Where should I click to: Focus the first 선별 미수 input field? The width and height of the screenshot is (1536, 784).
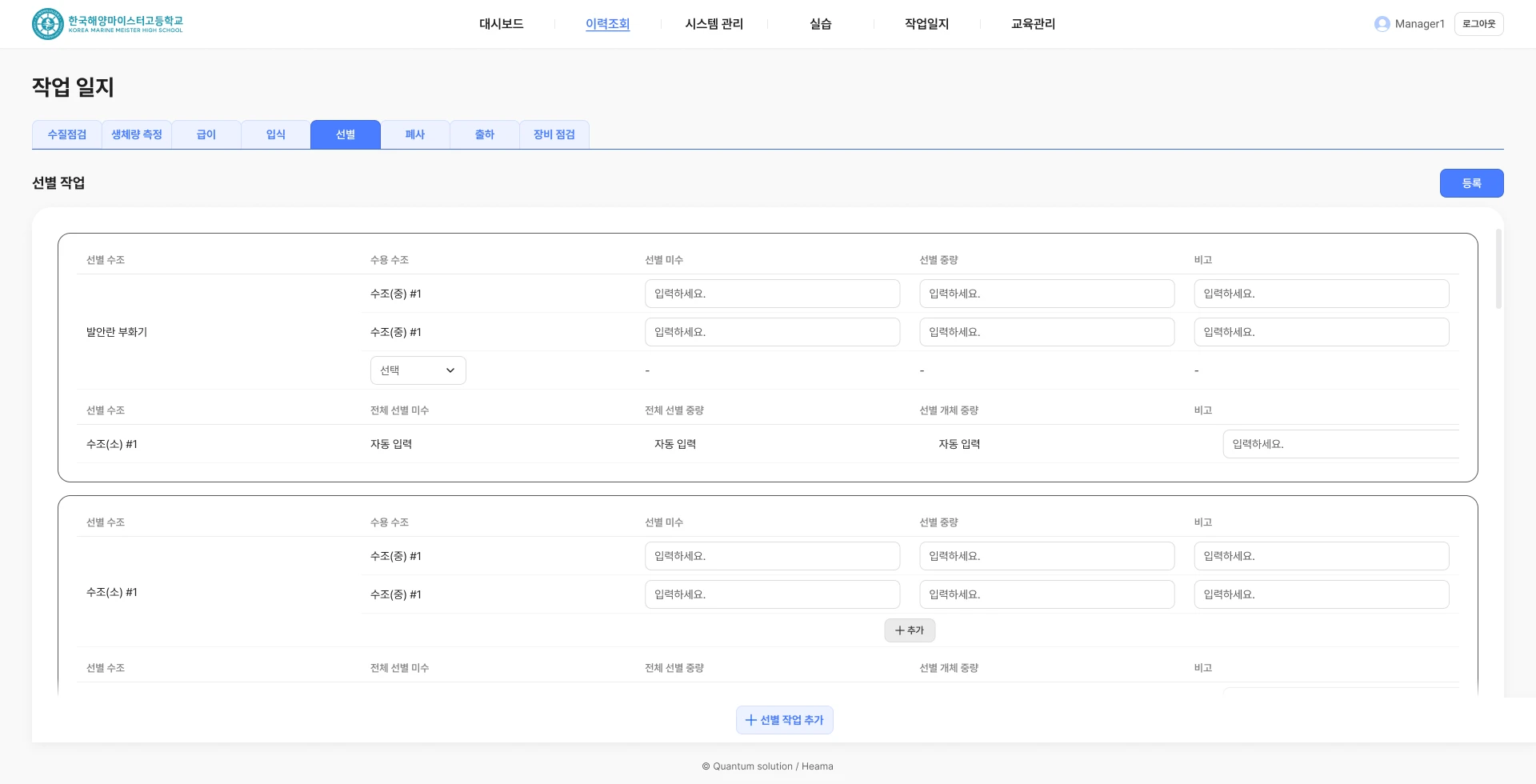[772, 294]
